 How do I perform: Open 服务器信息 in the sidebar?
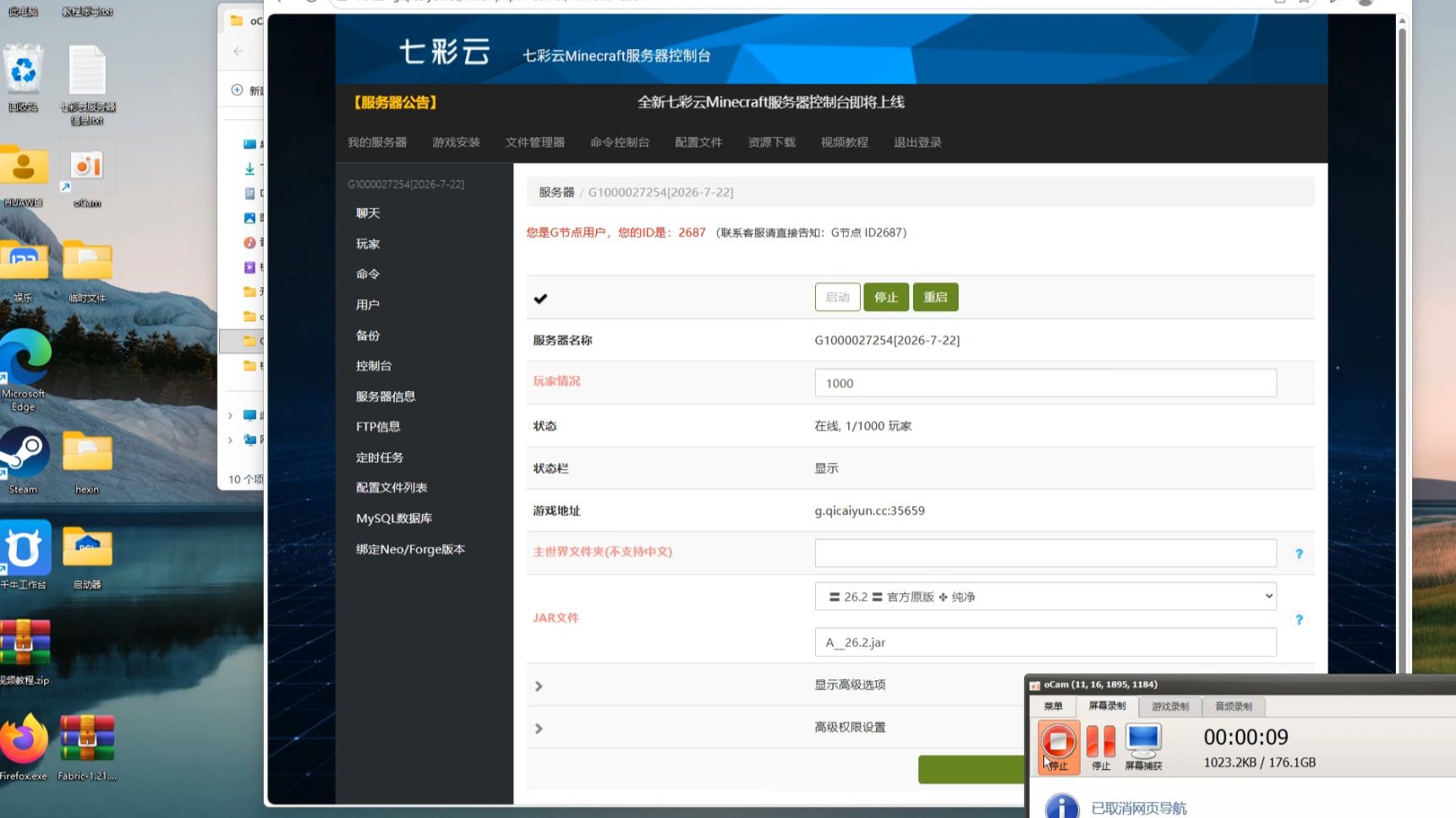(386, 396)
